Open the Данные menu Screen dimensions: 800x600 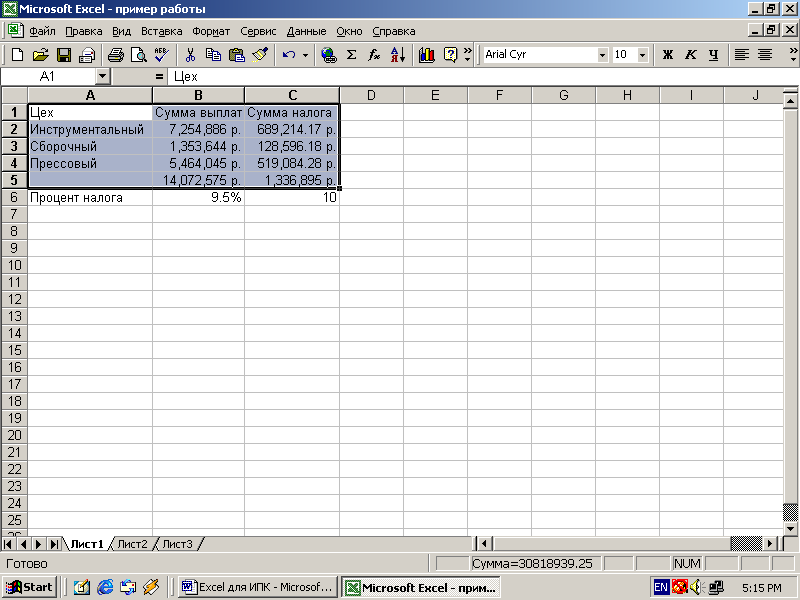tap(306, 31)
